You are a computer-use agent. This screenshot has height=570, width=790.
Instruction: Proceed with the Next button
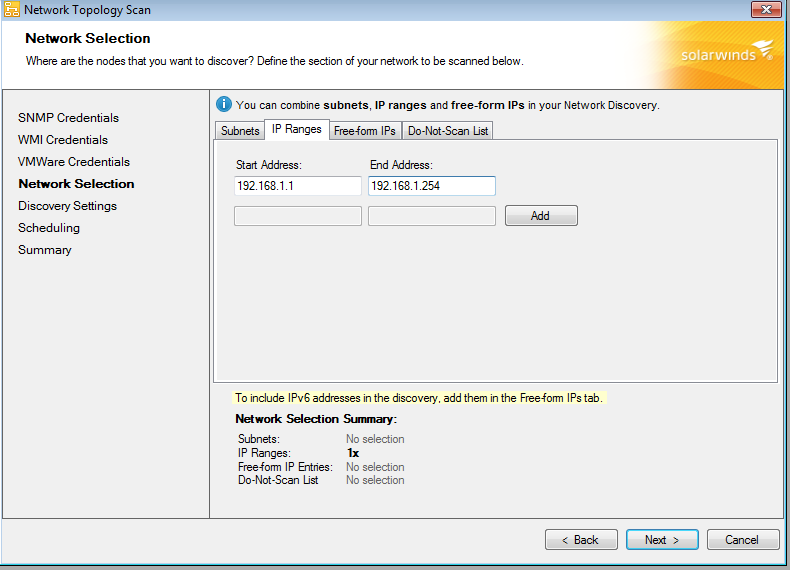(x=662, y=540)
